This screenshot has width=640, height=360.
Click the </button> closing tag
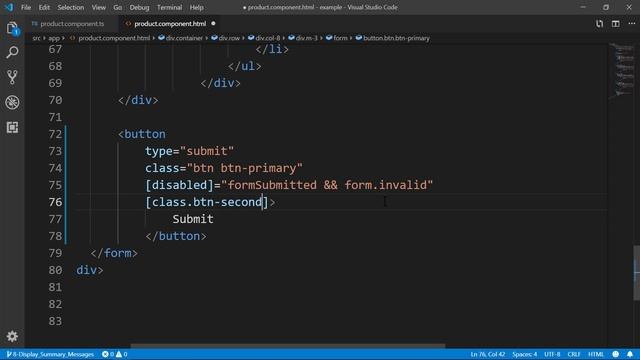coord(176,236)
